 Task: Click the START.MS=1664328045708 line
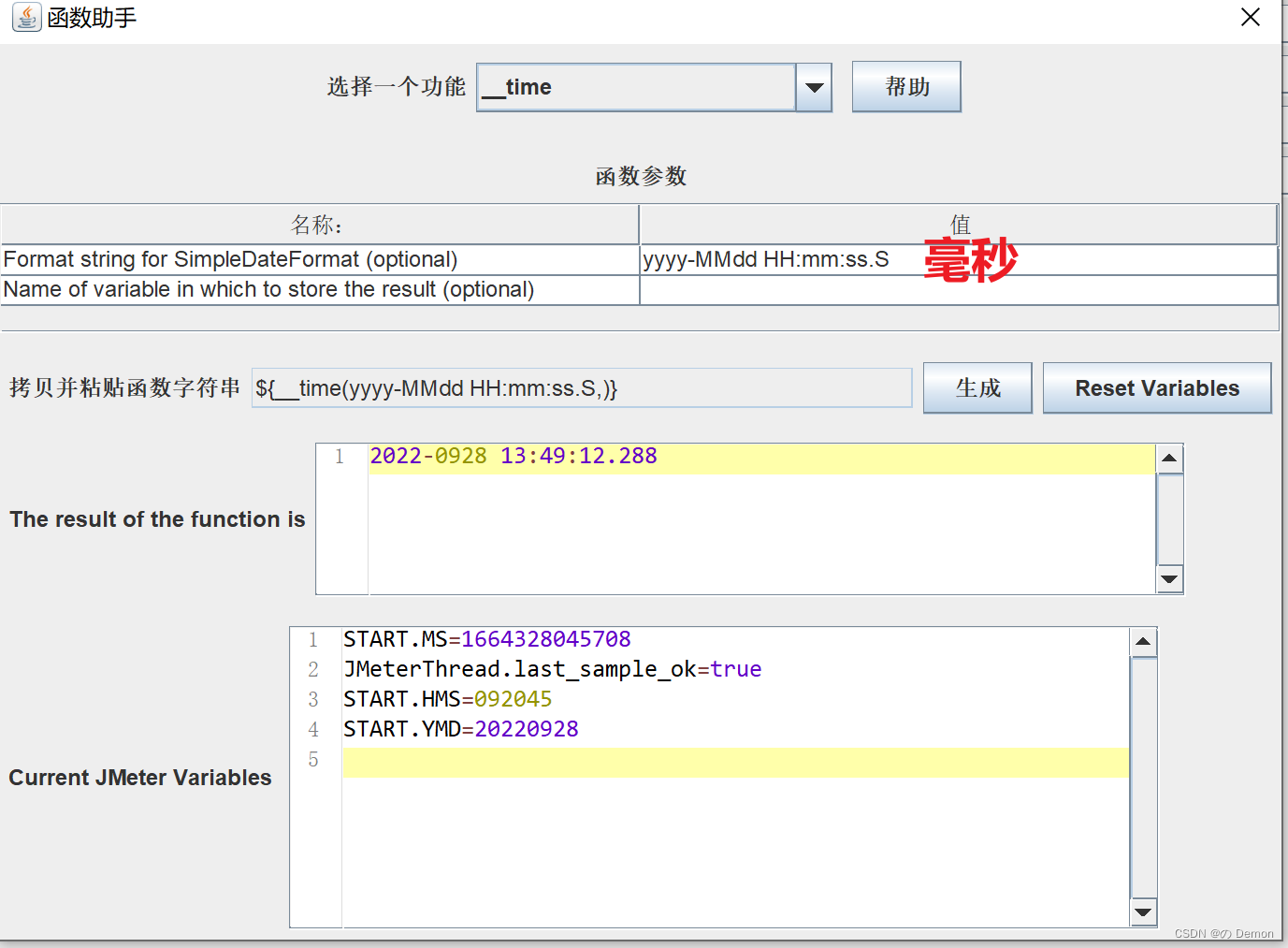[486, 639]
